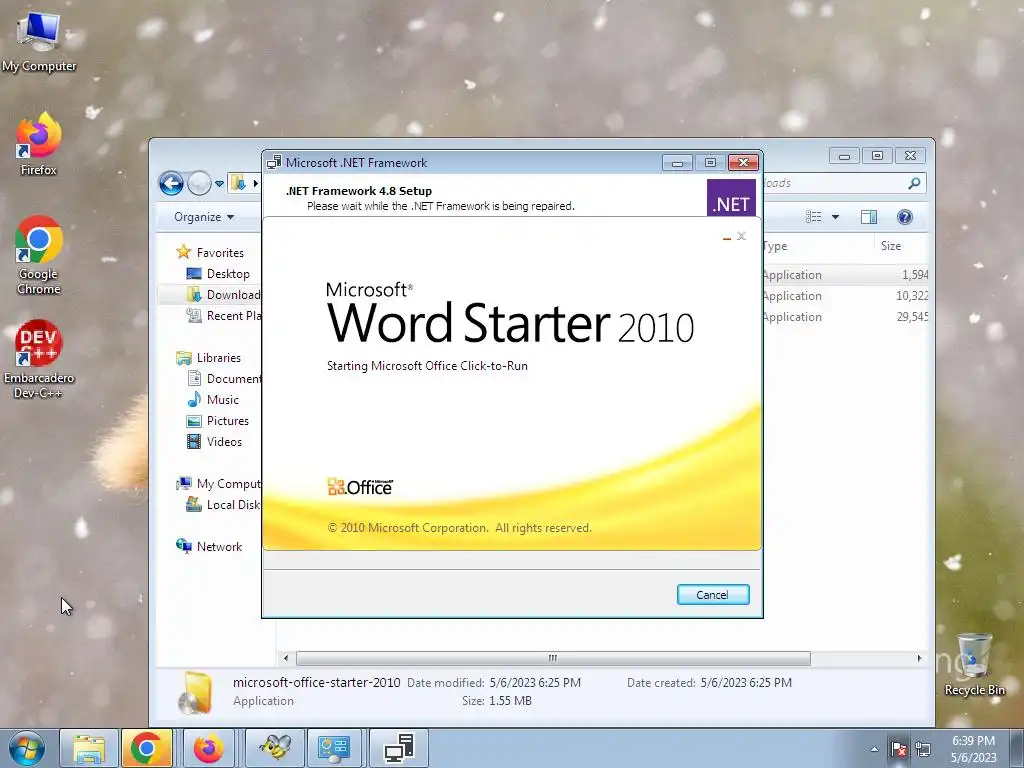The image size is (1024, 768).
Task: Minimize the Word Starter splash screen
Action: tap(726, 237)
